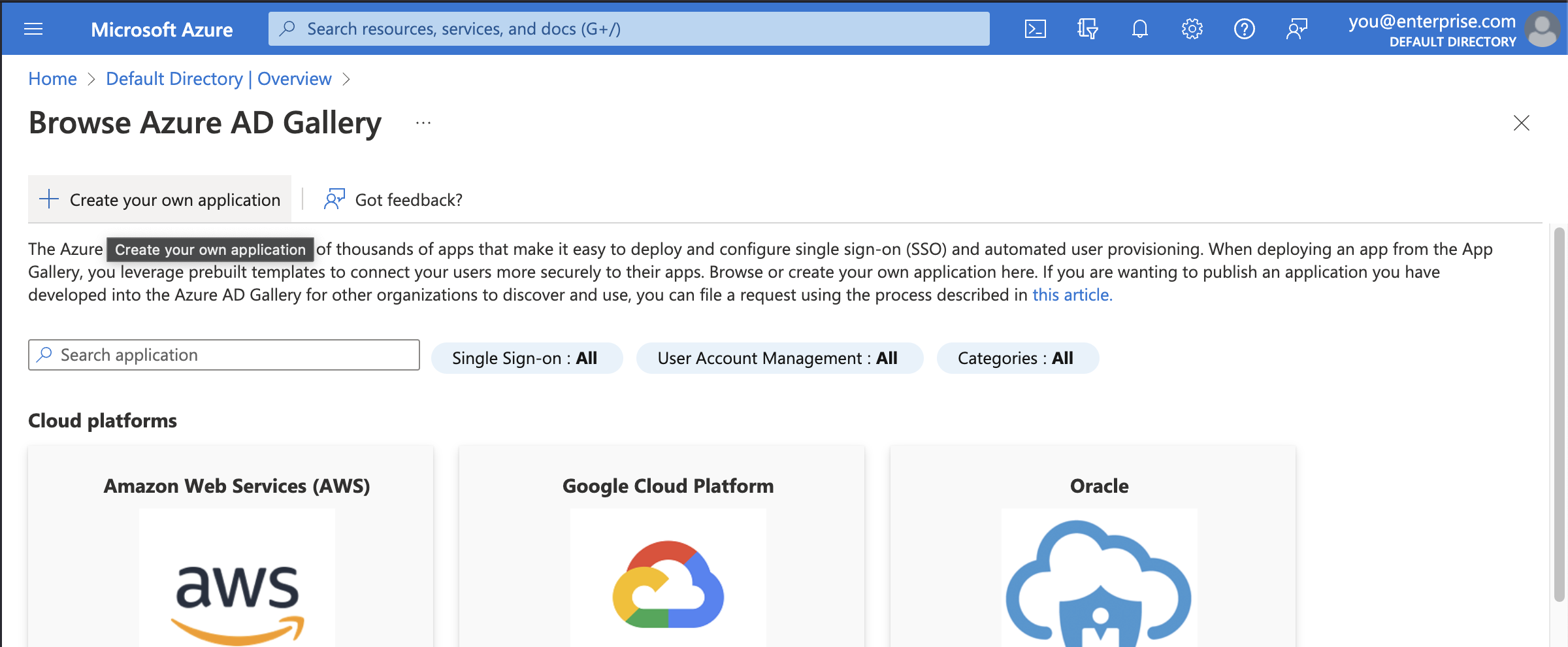The image size is (1568, 647).
Task: Open the ellipsis menu next to the page title
Action: point(423,122)
